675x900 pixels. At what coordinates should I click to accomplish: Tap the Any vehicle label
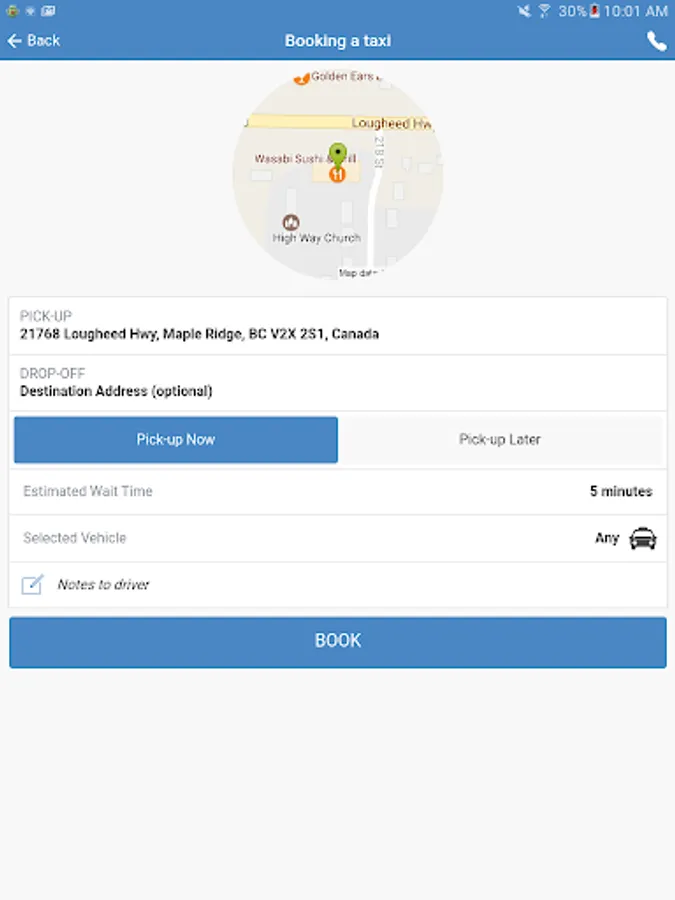pos(607,539)
